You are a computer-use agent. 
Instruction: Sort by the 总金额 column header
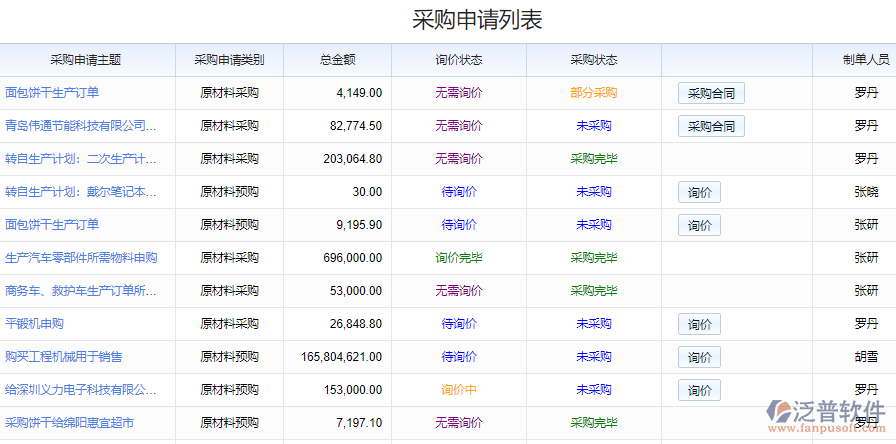(337, 60)
